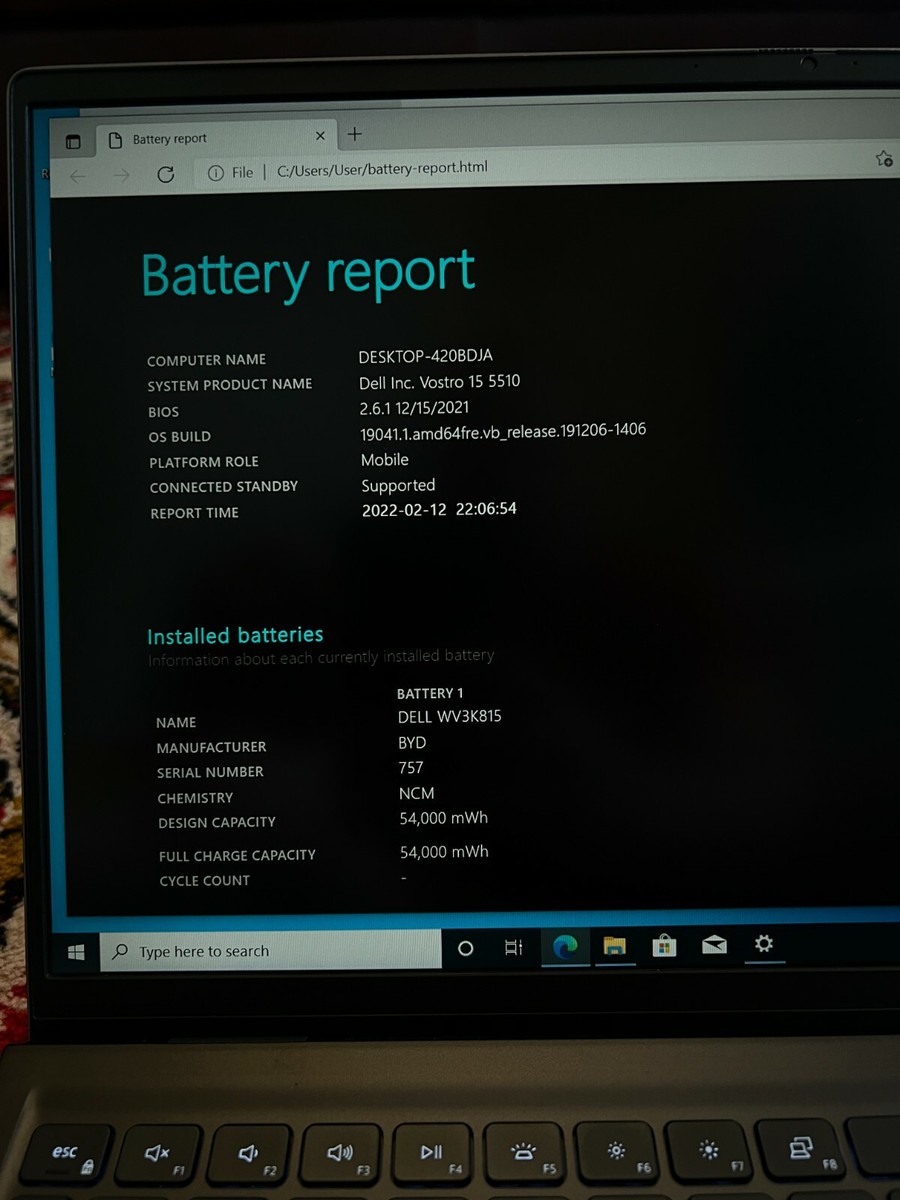900x1200 pixels.
Task: Click the Edge tab actions menu icon
Action: (73, 142)
